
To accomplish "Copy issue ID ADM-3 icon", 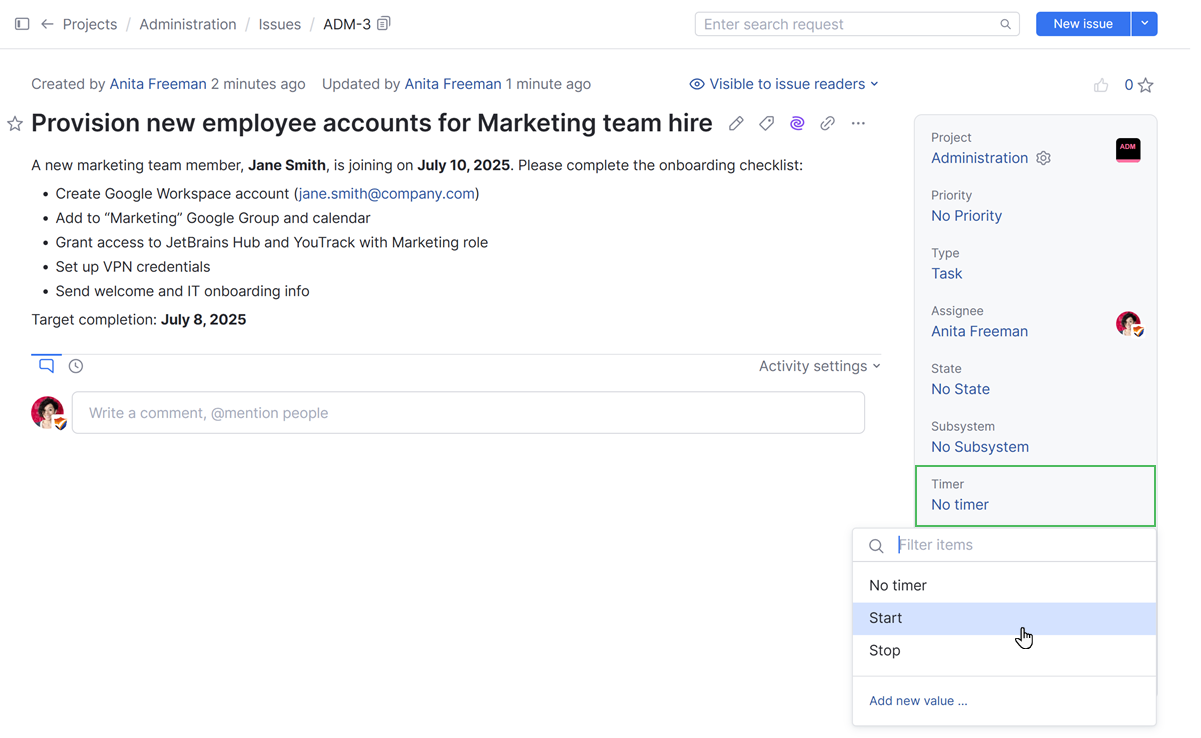I will pos(384,24).
